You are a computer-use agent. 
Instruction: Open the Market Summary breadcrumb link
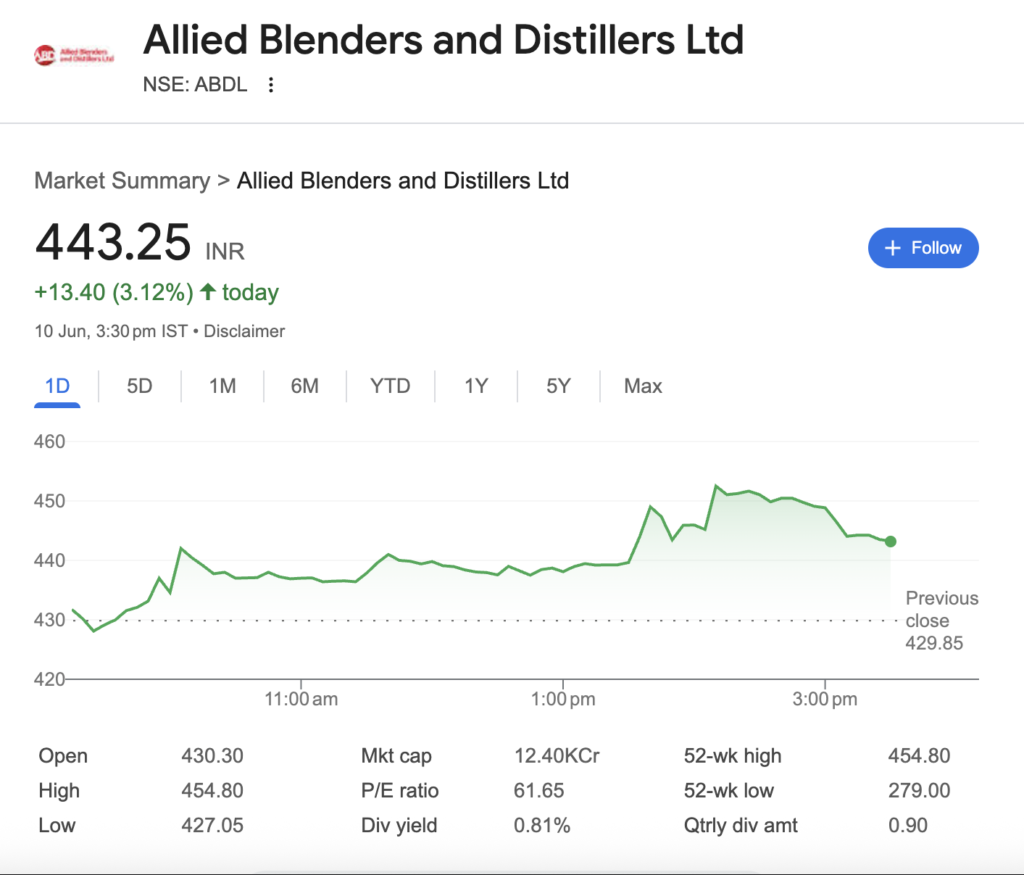[122, 181]
